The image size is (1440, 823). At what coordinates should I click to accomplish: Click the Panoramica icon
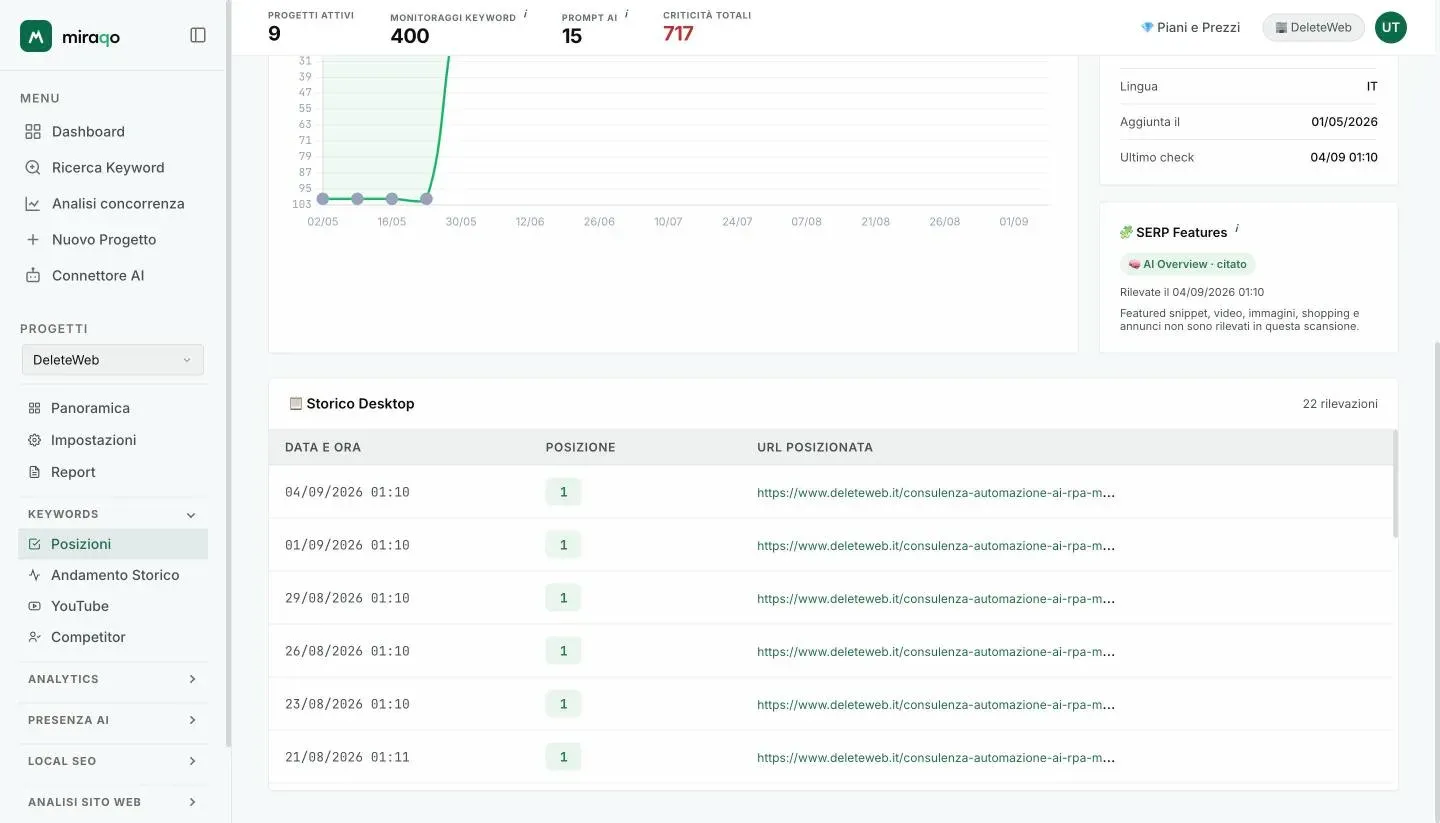34,408
